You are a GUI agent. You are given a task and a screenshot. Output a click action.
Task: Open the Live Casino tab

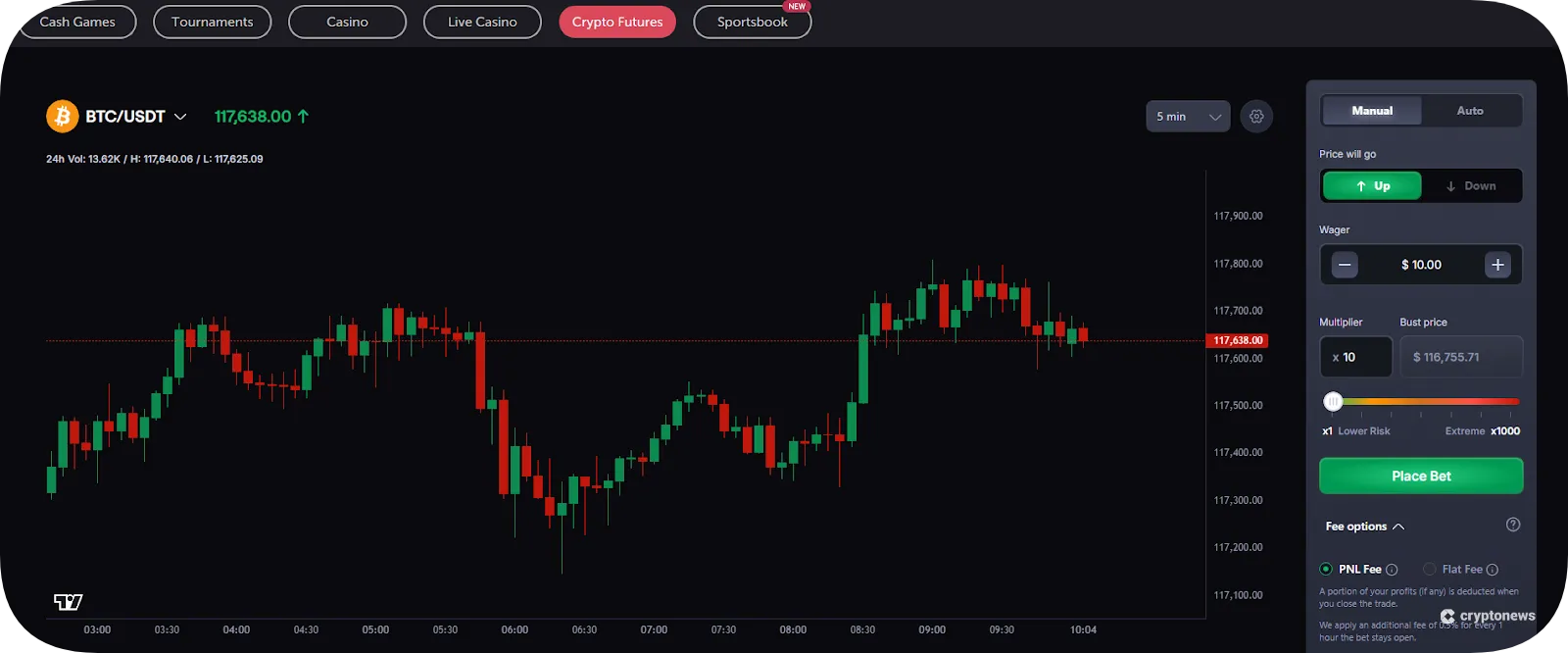tap(482, 22)
